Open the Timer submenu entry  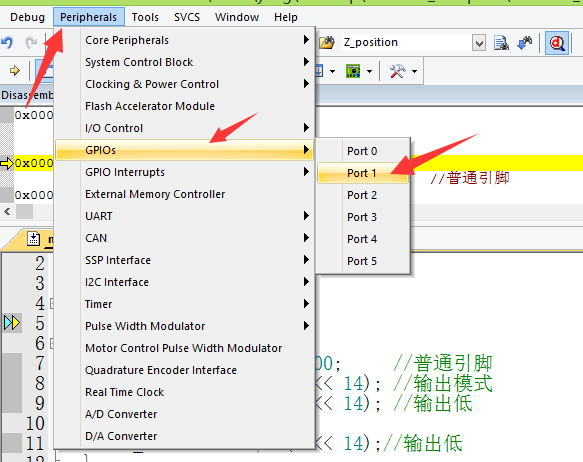pyautogui.click(x=184, y=304)
